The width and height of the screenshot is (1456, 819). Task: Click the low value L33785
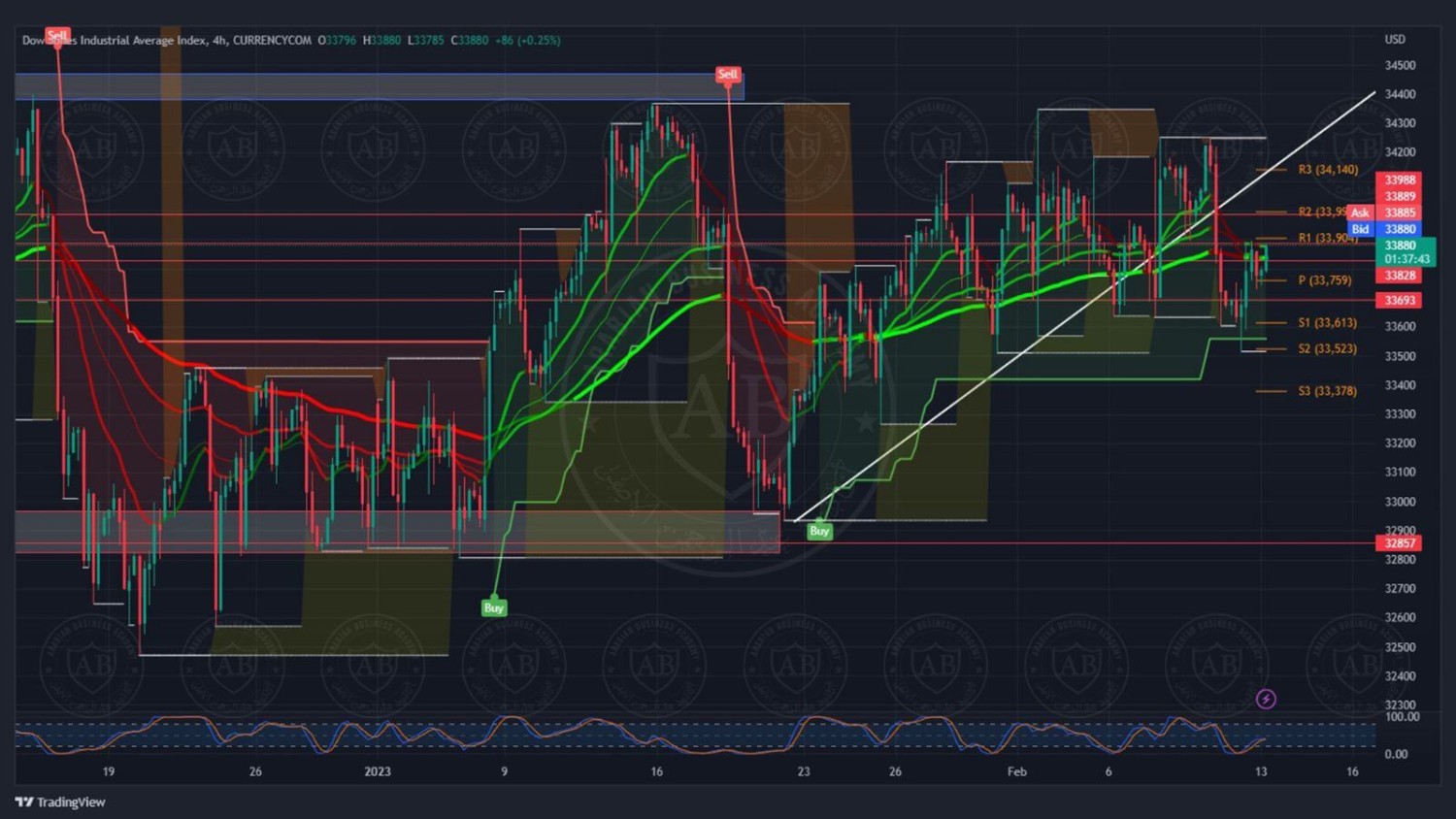click(x=425, y=40)
